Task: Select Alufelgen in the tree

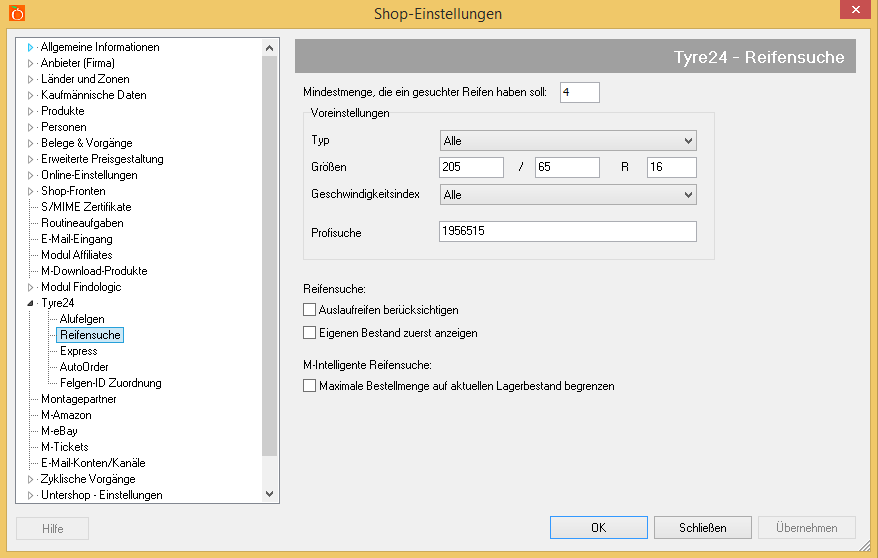Action: pos(81,319)
